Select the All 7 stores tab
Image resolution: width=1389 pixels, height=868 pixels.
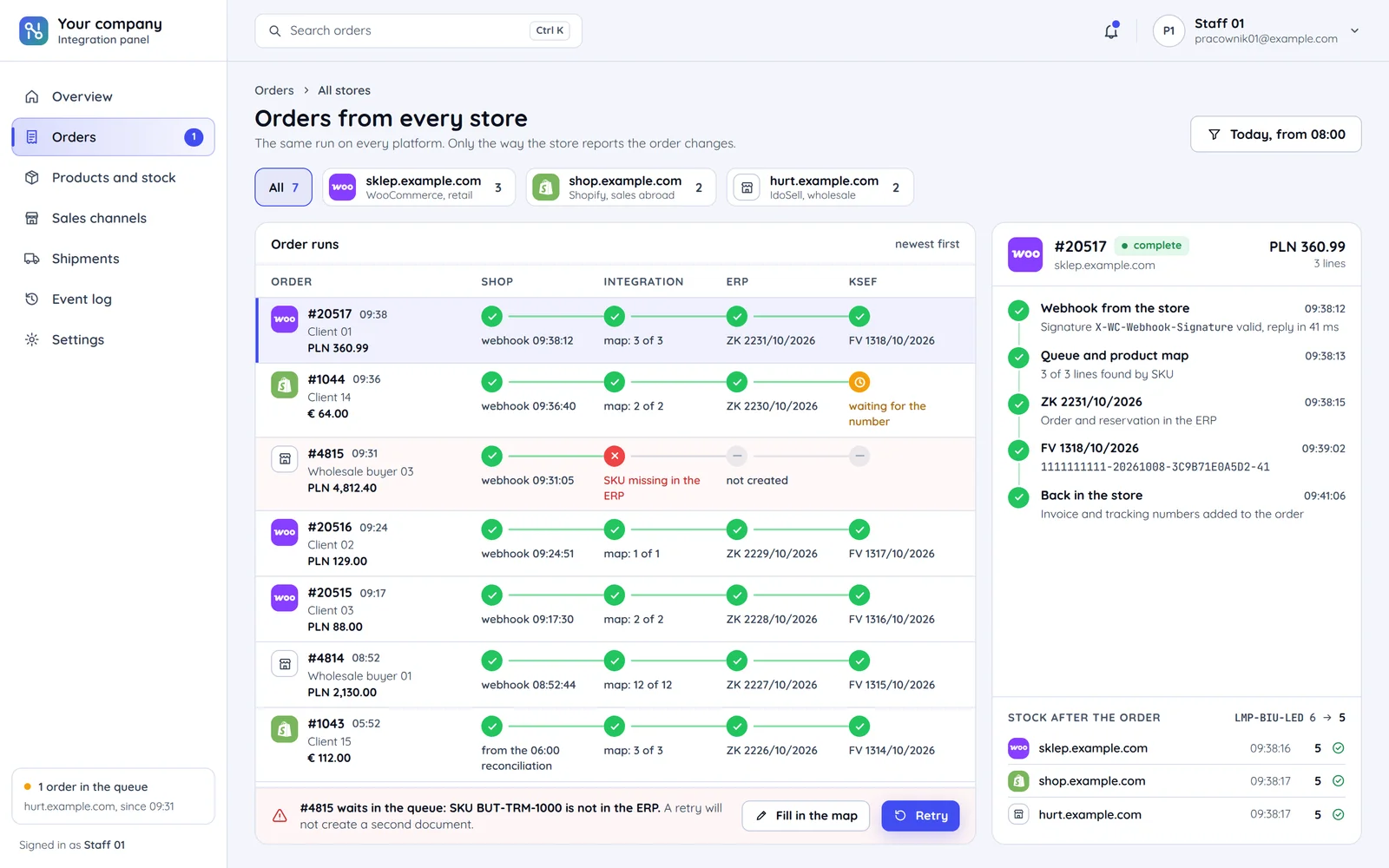click(x=283, y=187)
